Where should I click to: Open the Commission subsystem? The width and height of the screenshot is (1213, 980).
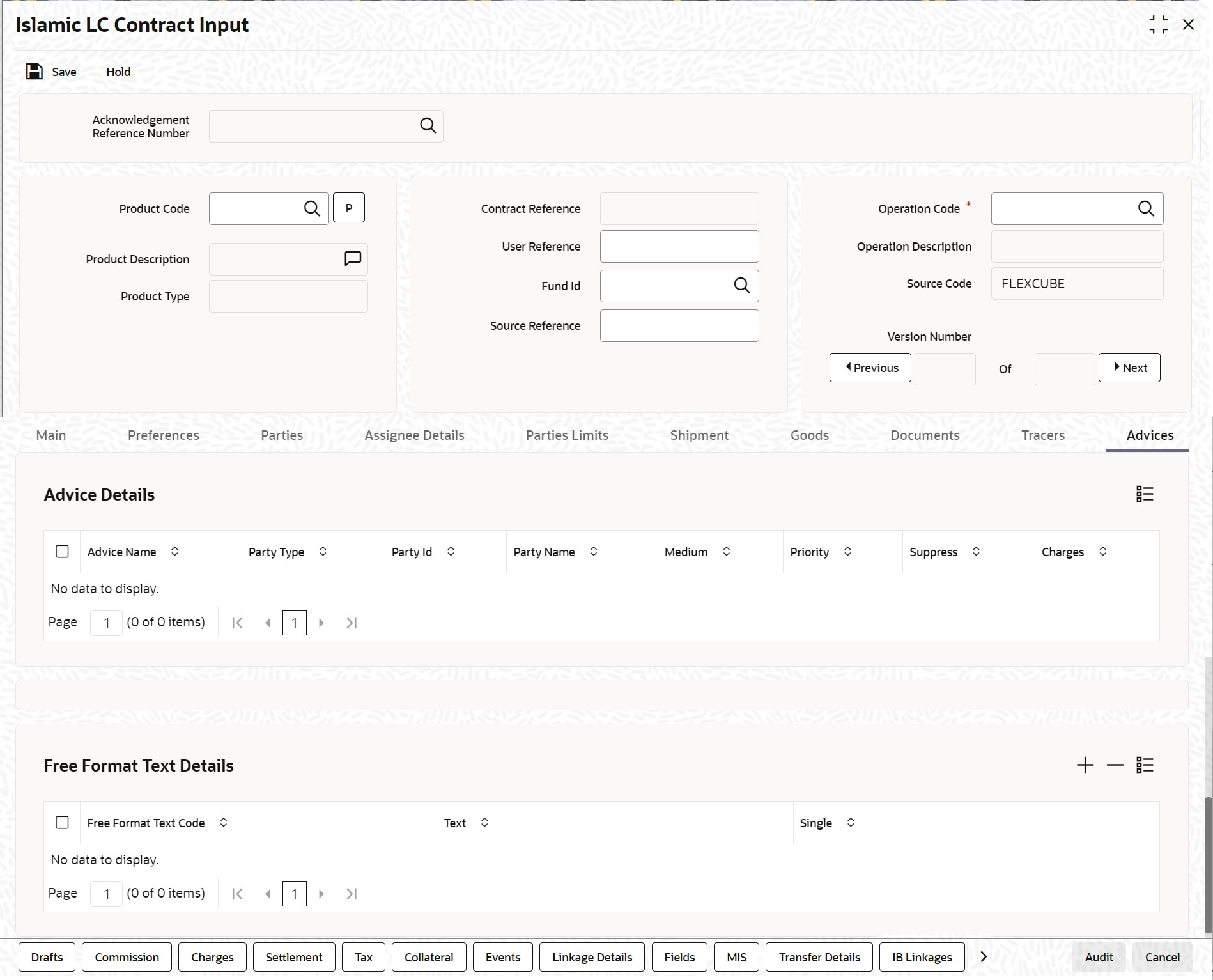(x=127, y=957)
